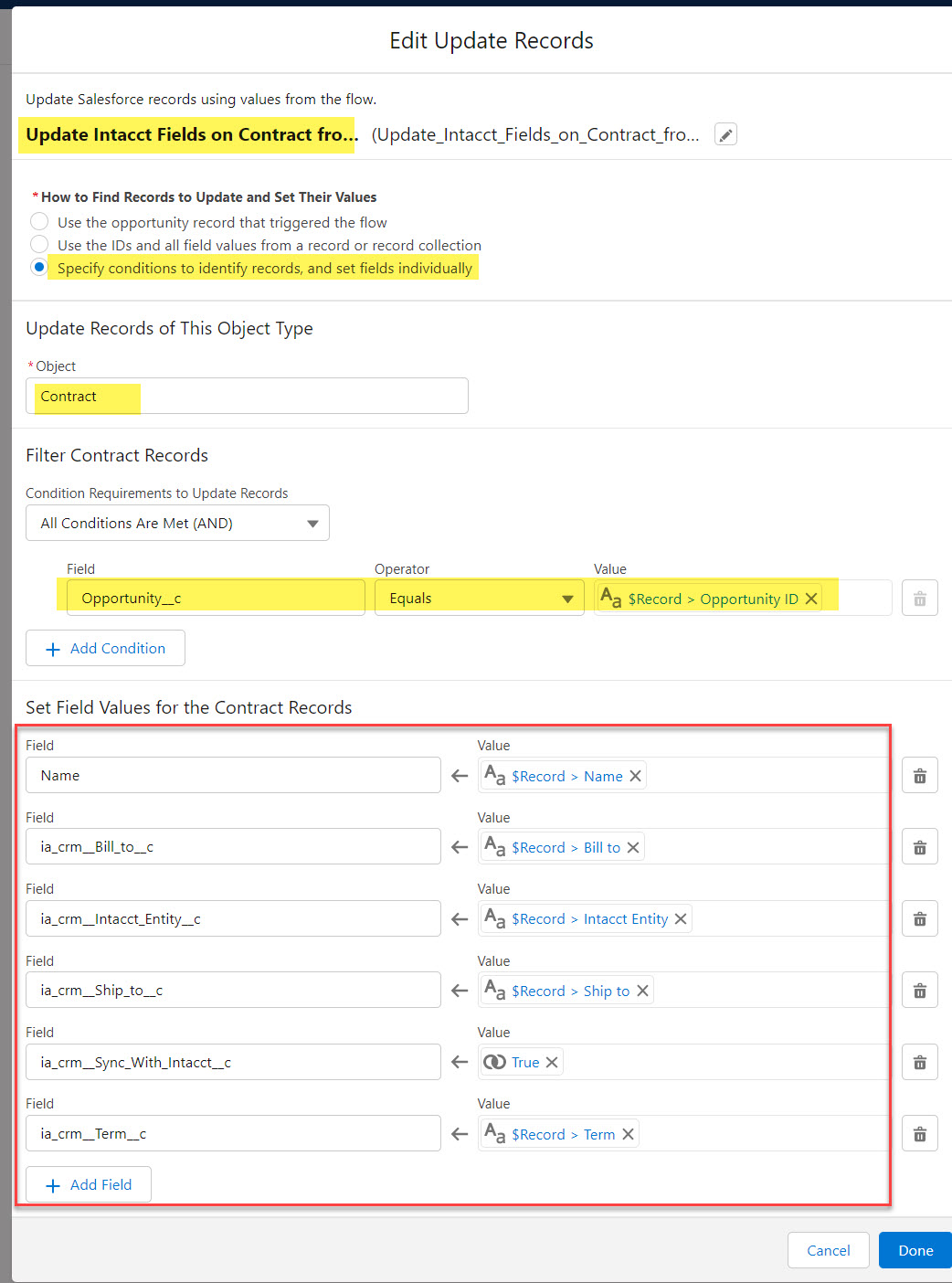Screen dimensions: 952x1283
Task: Delete the Name field row with trash icon
Action: click(x=919, y=776)
